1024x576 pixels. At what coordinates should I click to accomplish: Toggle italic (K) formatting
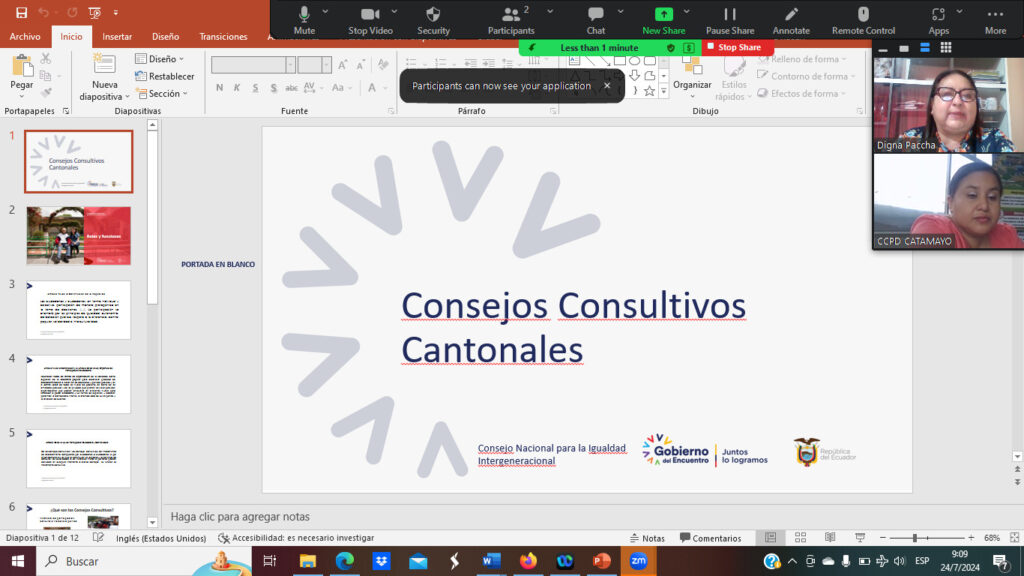point(237,88)
